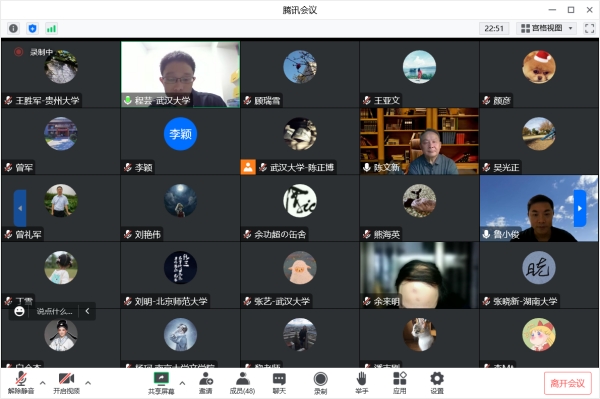Open the members list (成员) icon
This screenshot has height=399, width=600.
click(x=242, y=383)
